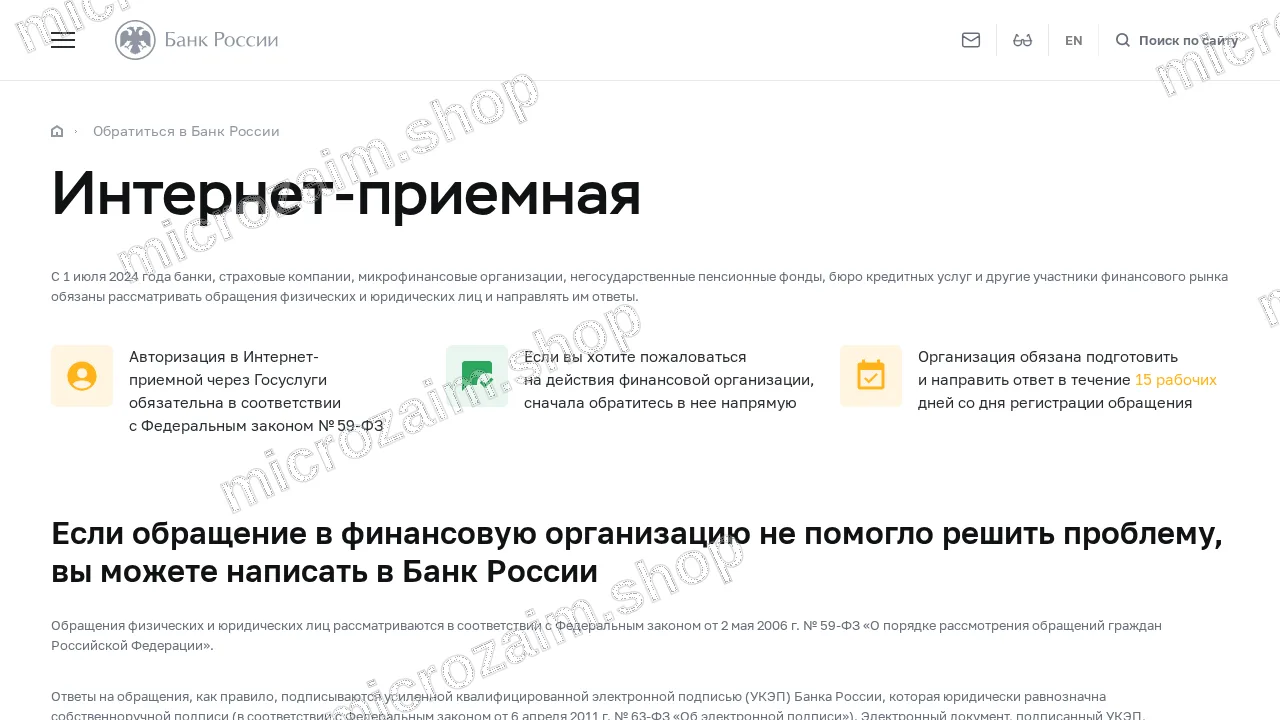This screenshot has height=720, width=1280.
Task: Switch site language to EN
Action: tap(1074, 41)
